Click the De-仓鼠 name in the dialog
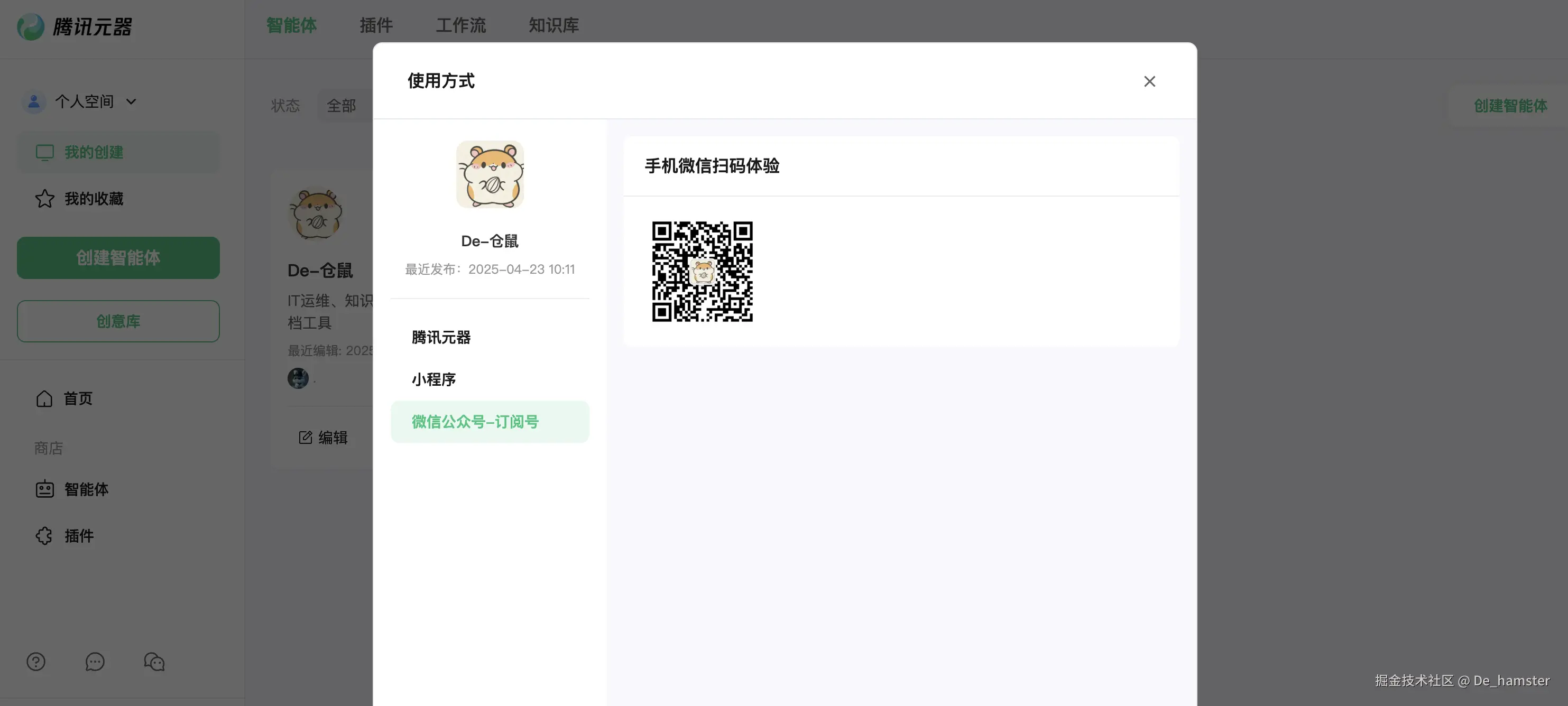Screen dimensions: 1568x706 490,241
